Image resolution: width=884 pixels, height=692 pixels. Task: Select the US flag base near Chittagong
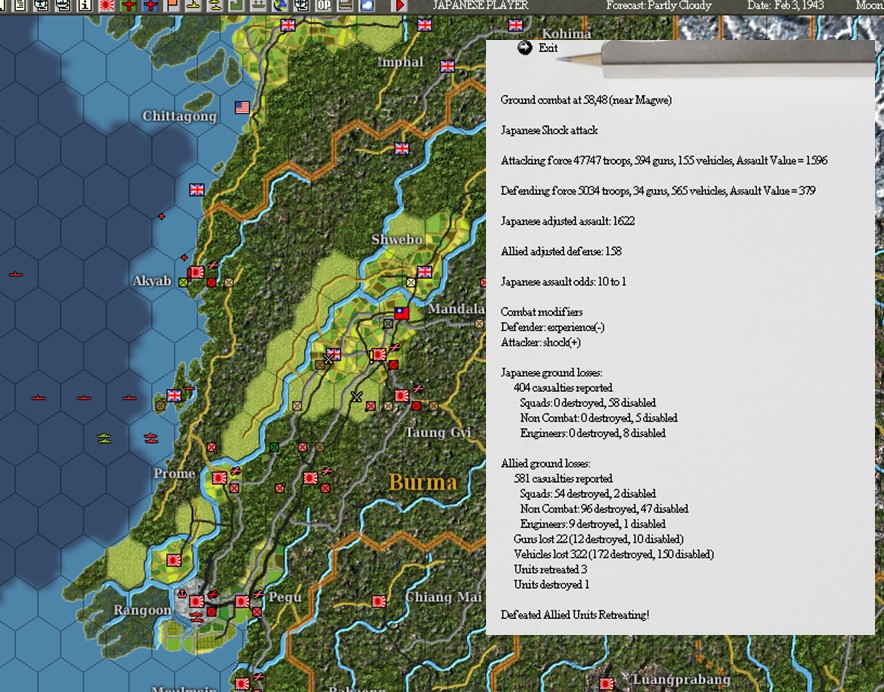[242, 107]
